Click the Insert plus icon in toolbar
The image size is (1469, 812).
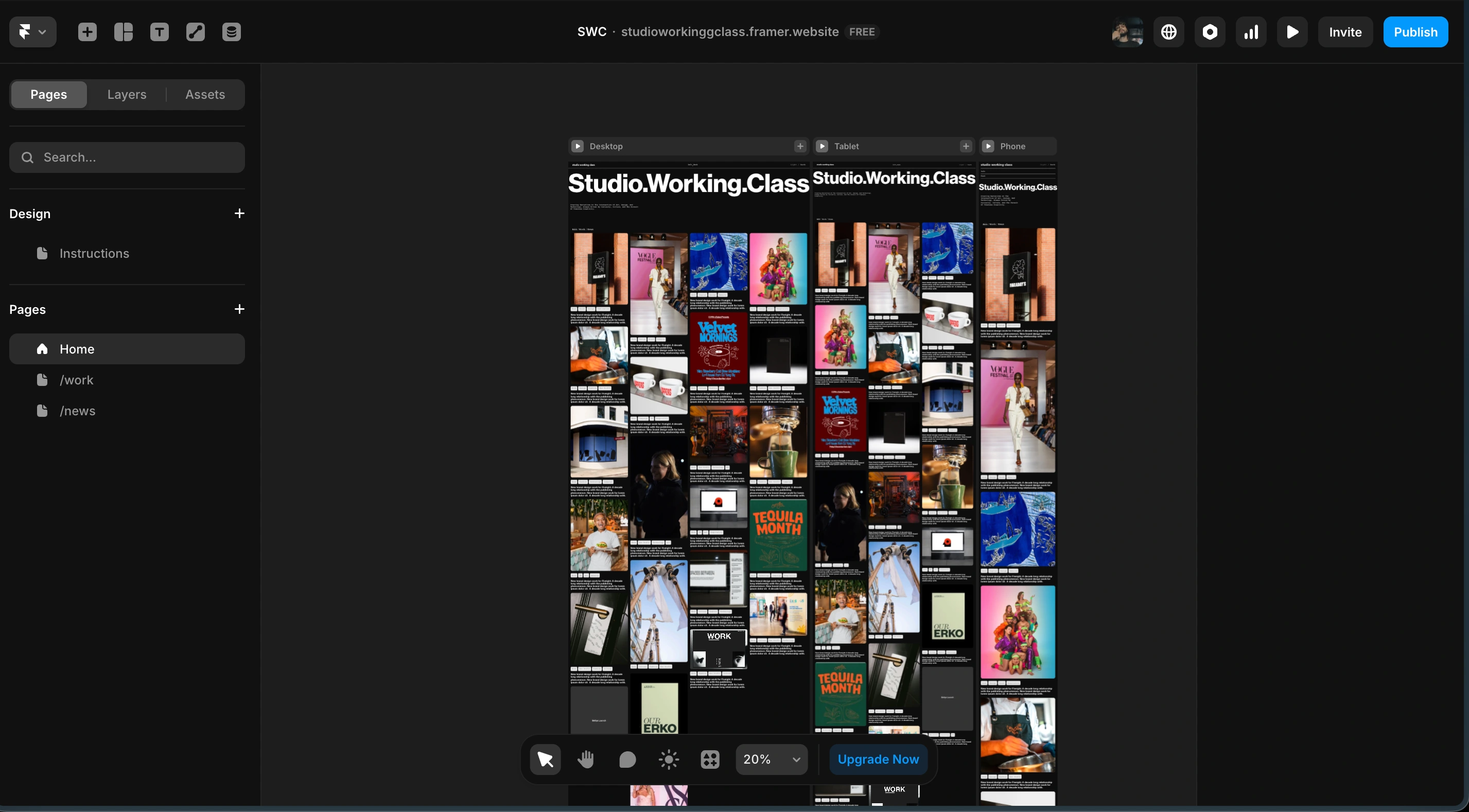pos(88,32)
